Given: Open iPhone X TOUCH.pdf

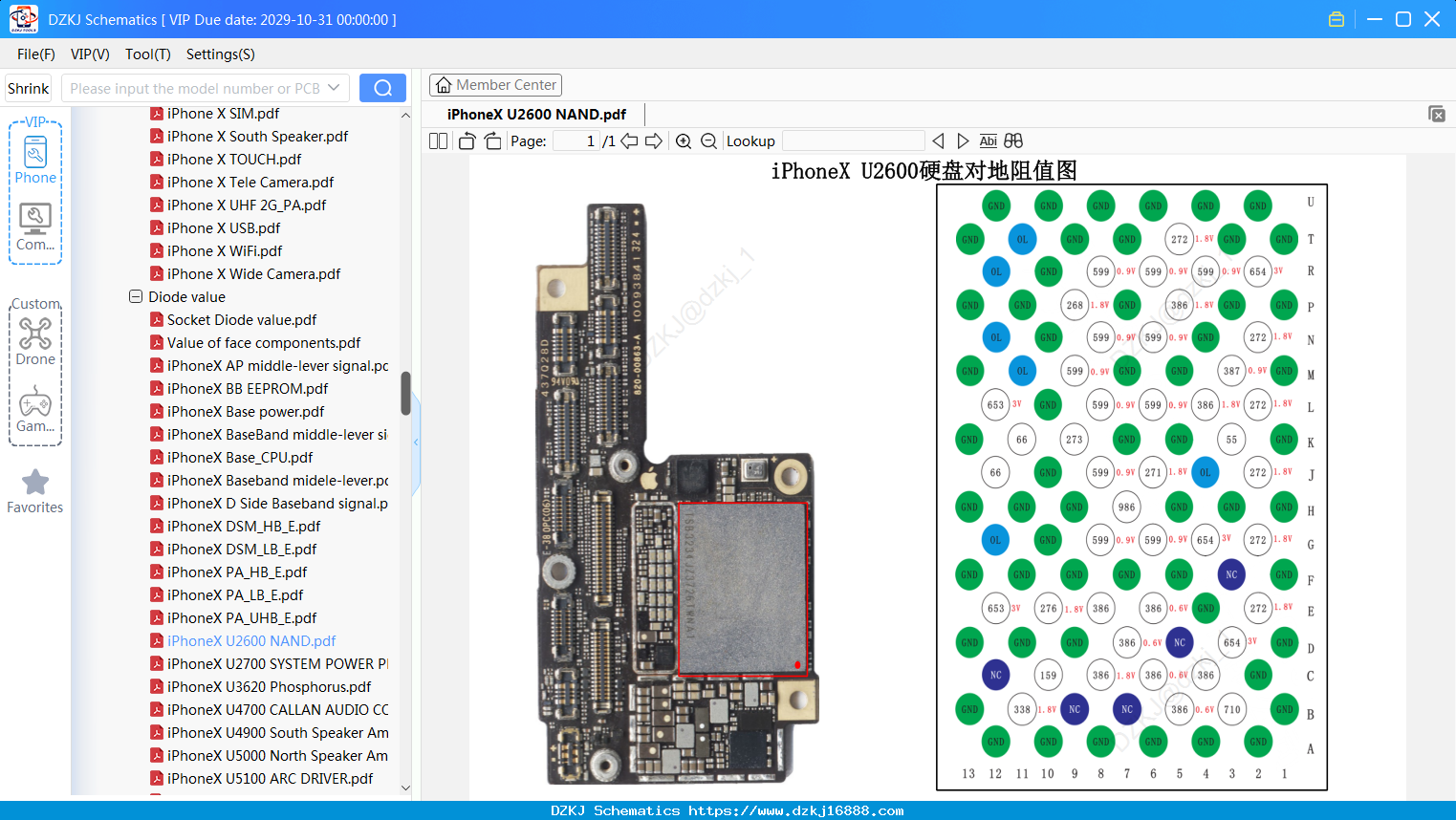Looking at the screenshot, I should 234,160.
